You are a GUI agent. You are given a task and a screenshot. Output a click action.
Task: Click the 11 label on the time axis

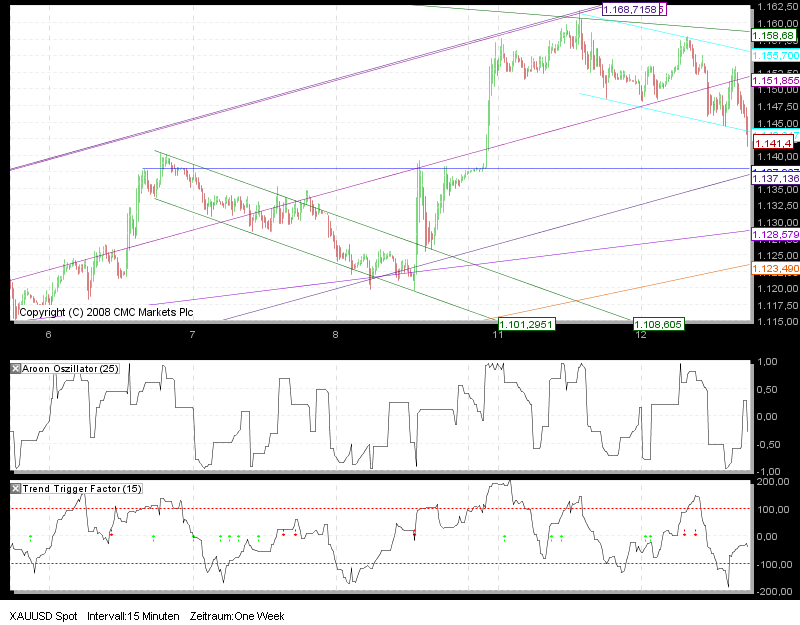point(498,334)
